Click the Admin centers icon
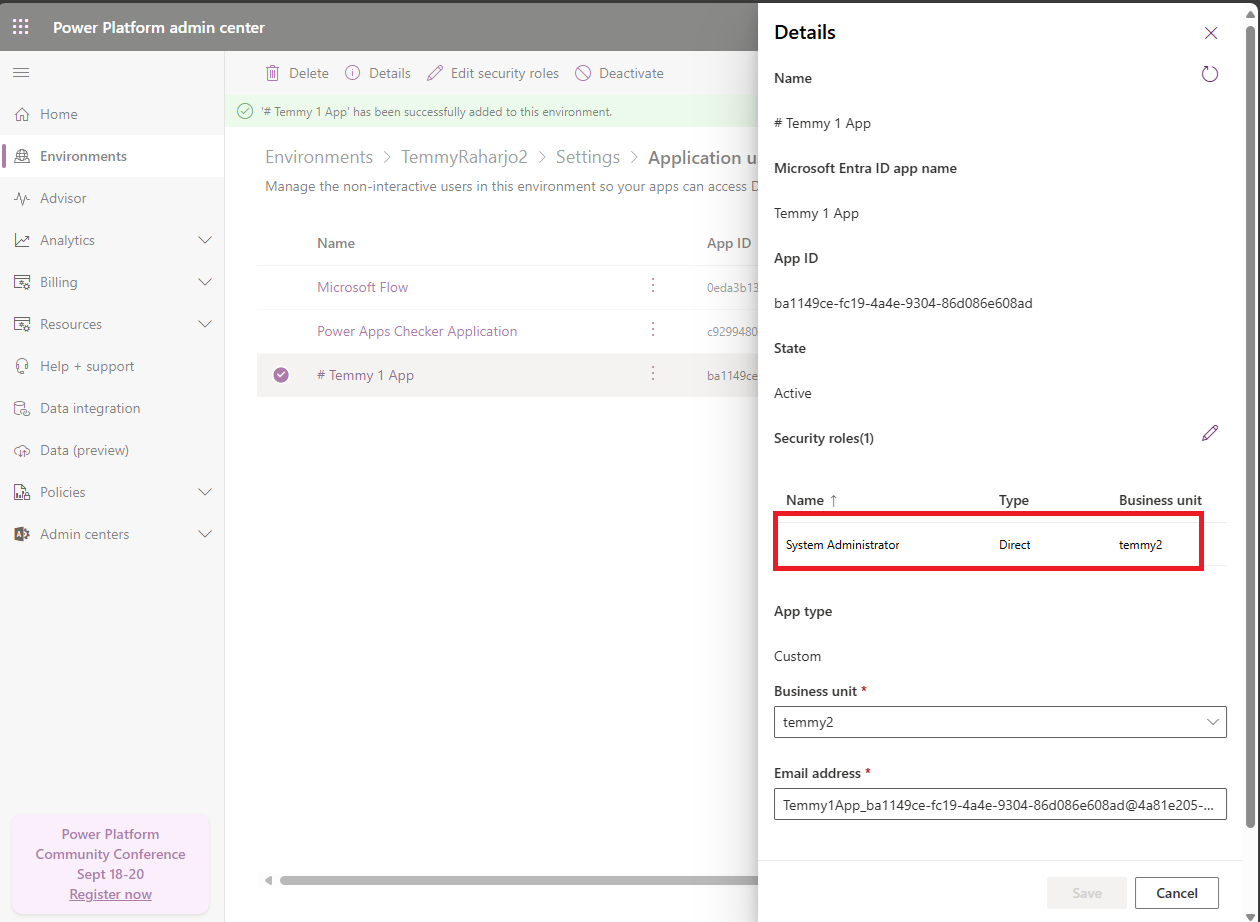1260x922 pixels. tap(22, 534)
